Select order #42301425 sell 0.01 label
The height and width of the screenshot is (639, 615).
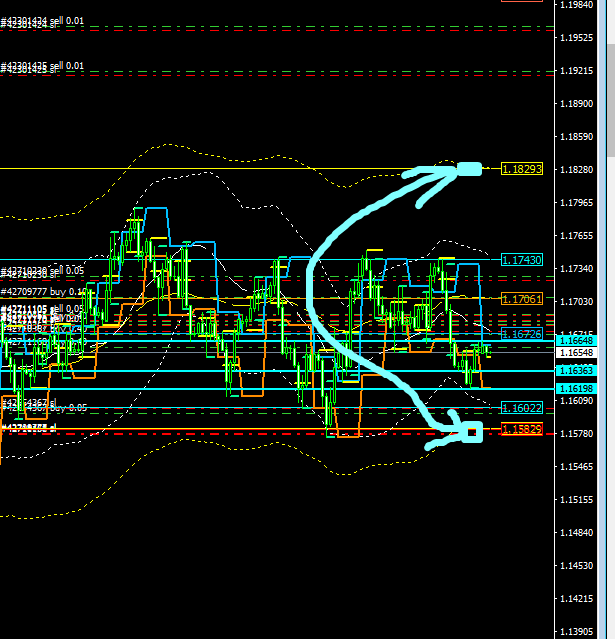point(43,66)
